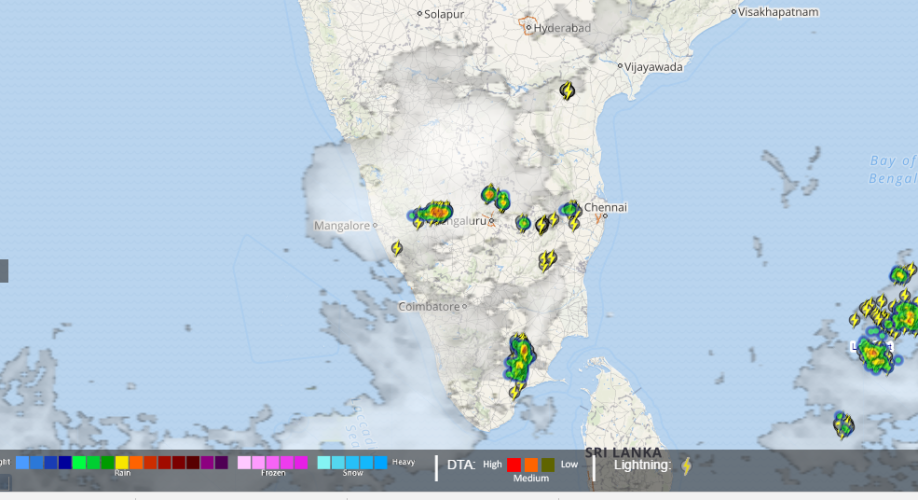The image size is (918, 500).
Task: Select the storm cell cluster west of Bengaluru
Action: click(435, 212)
